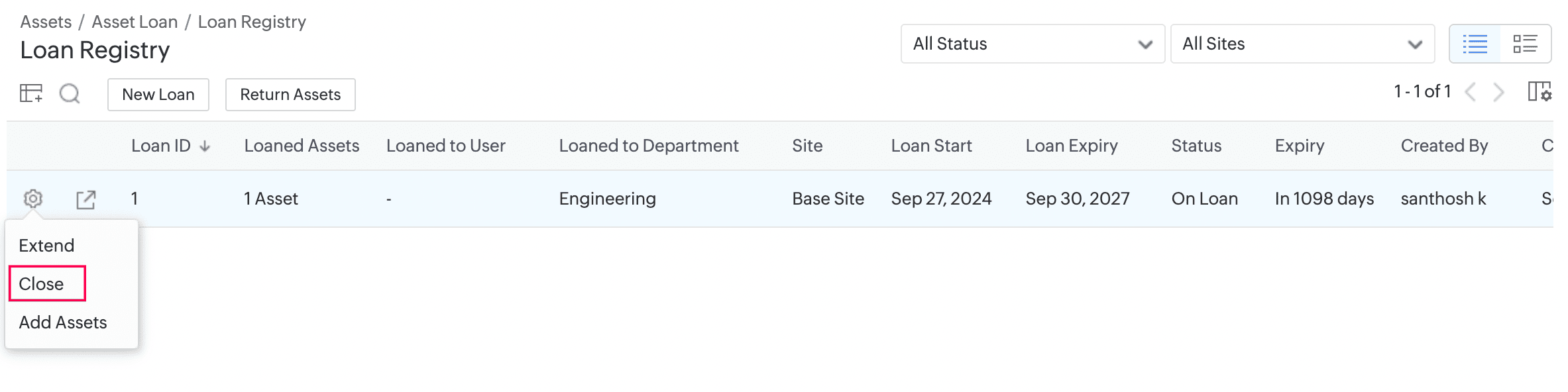Open the Asset Loan breadcrumb link
The image size is (1568, 392).
tap(135, 22)
